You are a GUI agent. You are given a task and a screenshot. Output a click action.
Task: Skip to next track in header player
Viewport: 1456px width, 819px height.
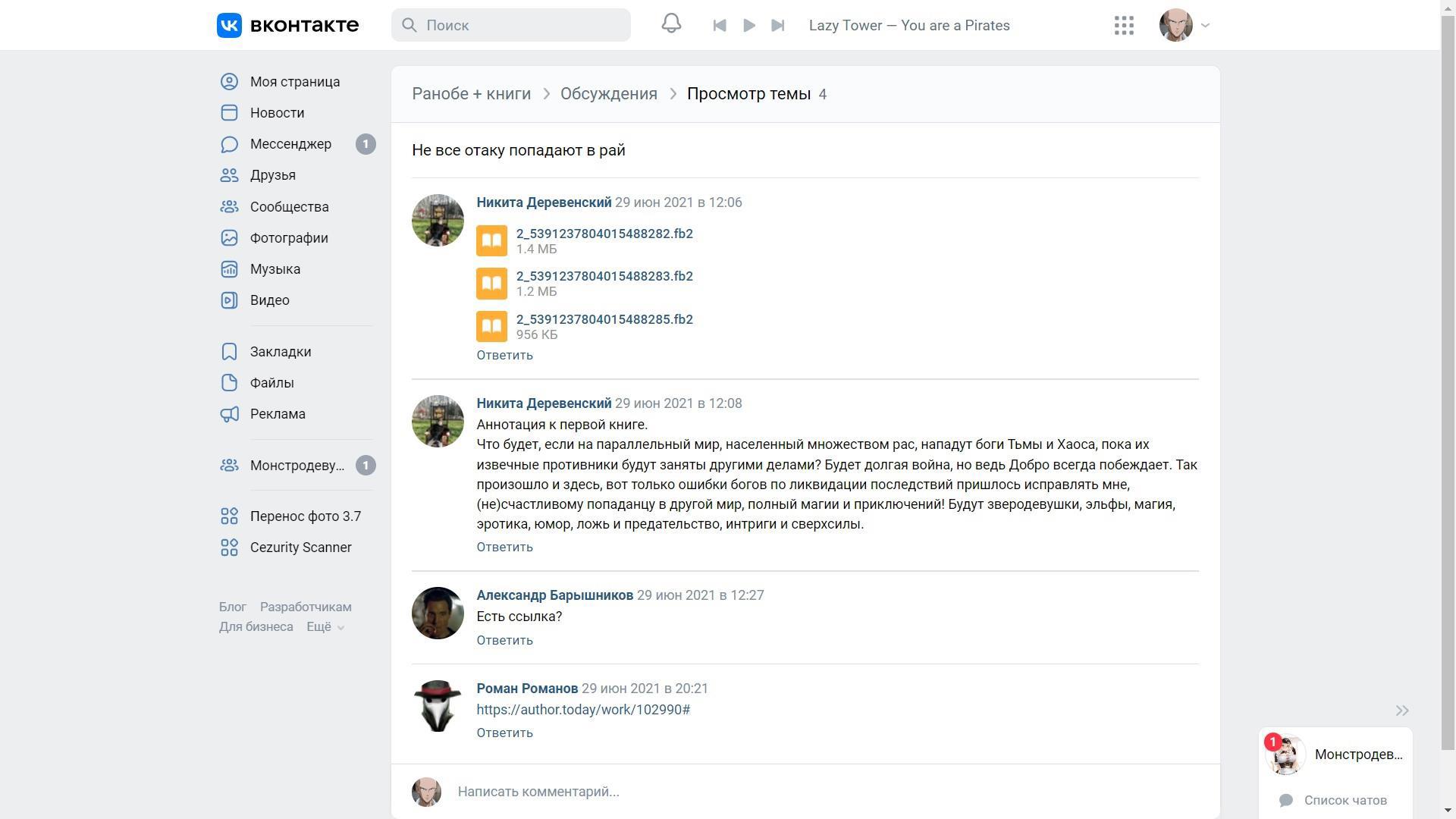(x=778, y=26)
